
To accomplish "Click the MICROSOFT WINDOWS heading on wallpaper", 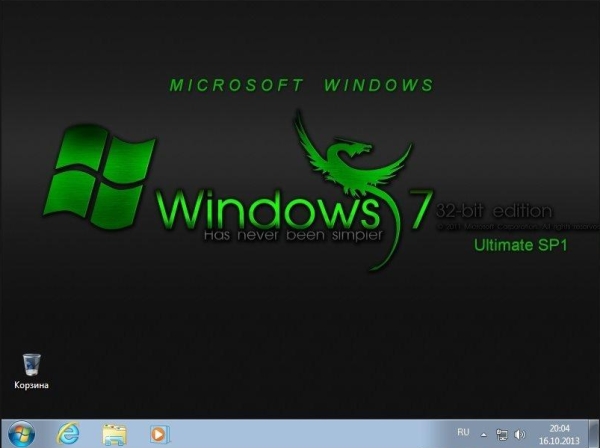I will coord(302,86).
